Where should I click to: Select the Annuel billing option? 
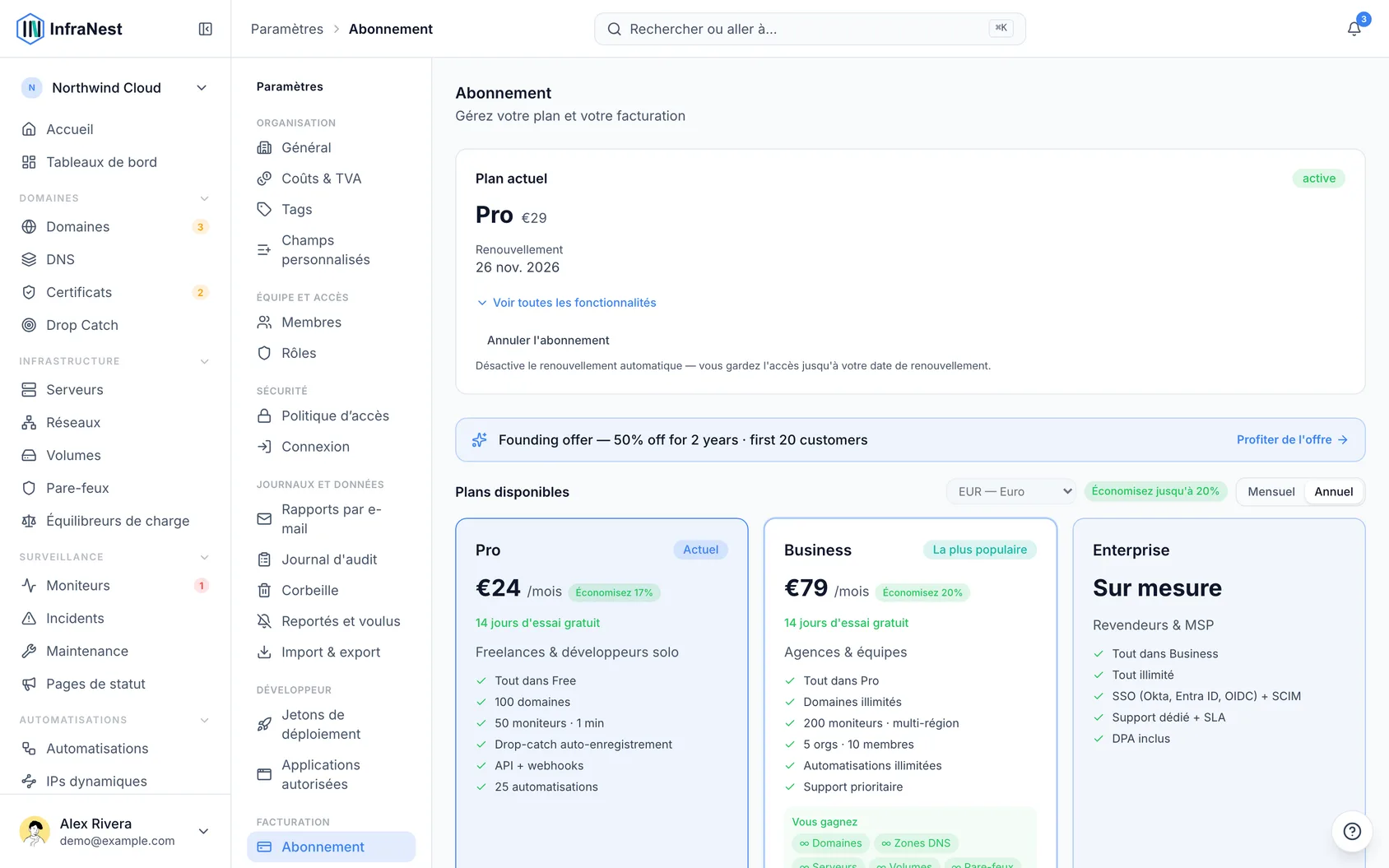coord(1333,492)
